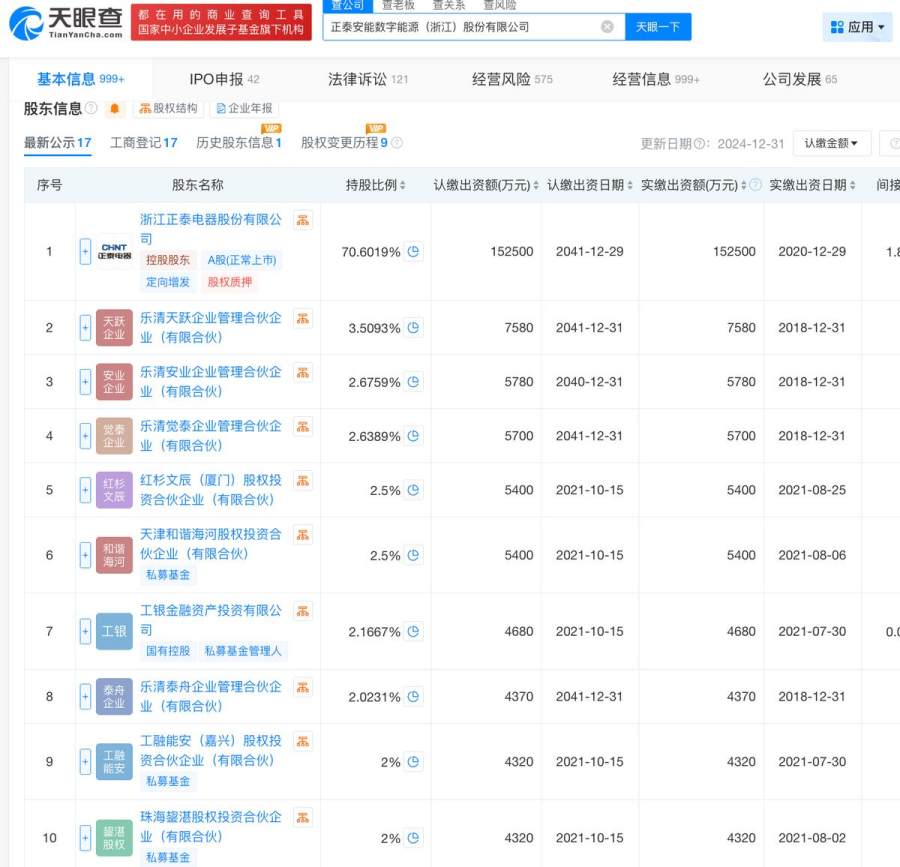Click equity structure icon for 乐清安业企业
Viewport: 900px width, 867px height.
pos(302,373)
